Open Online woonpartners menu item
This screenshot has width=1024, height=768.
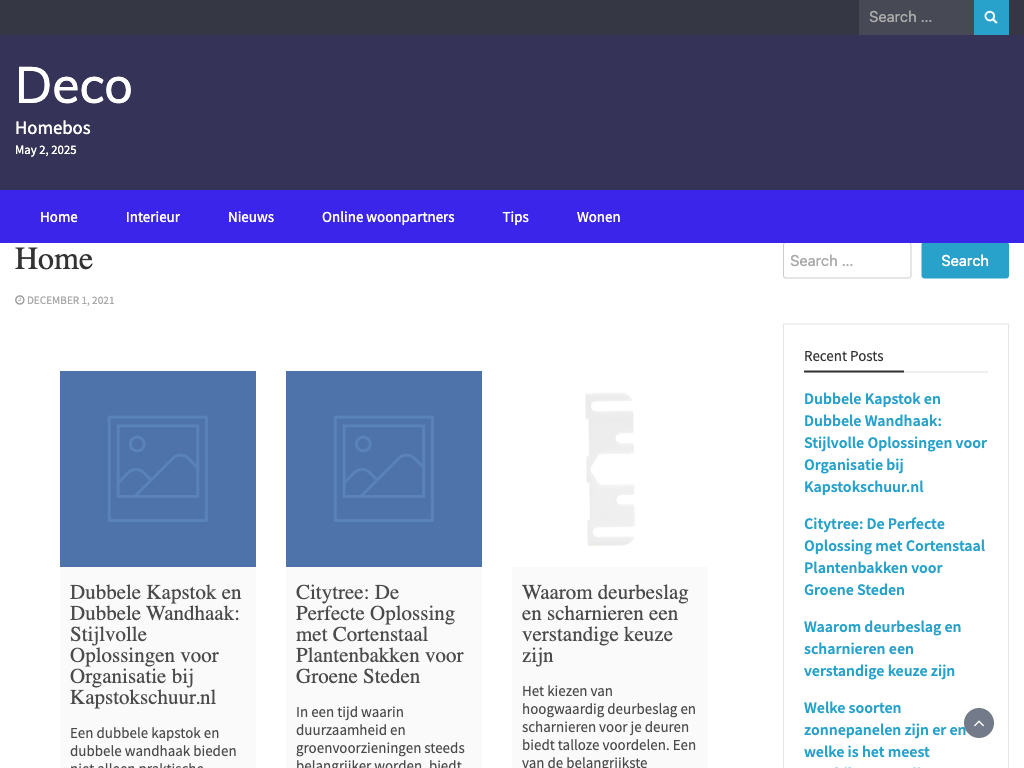388,217
